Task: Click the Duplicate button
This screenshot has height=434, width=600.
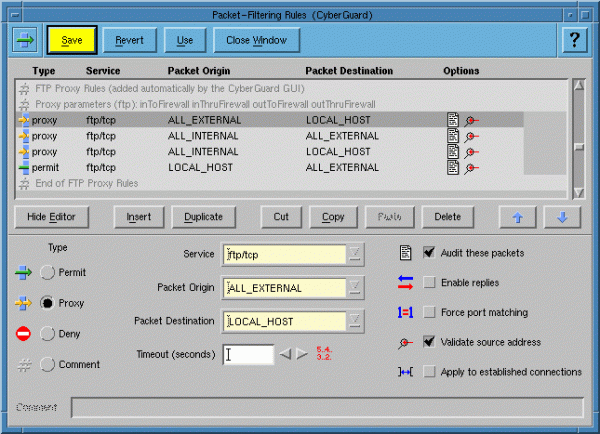Action: click(203, 217)
